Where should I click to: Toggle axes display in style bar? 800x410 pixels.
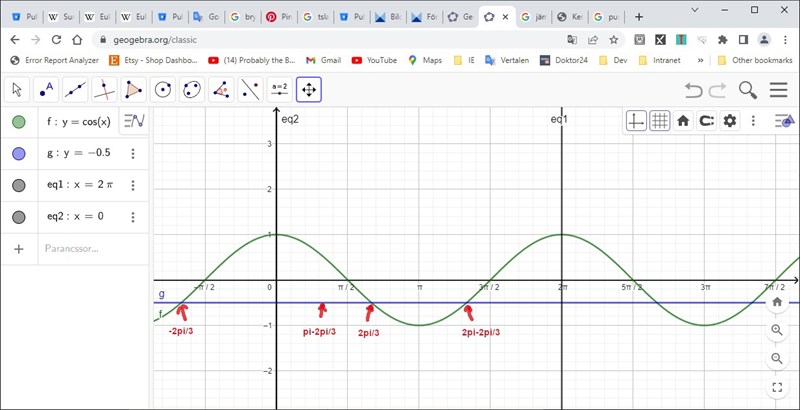[x=636, y=121]
